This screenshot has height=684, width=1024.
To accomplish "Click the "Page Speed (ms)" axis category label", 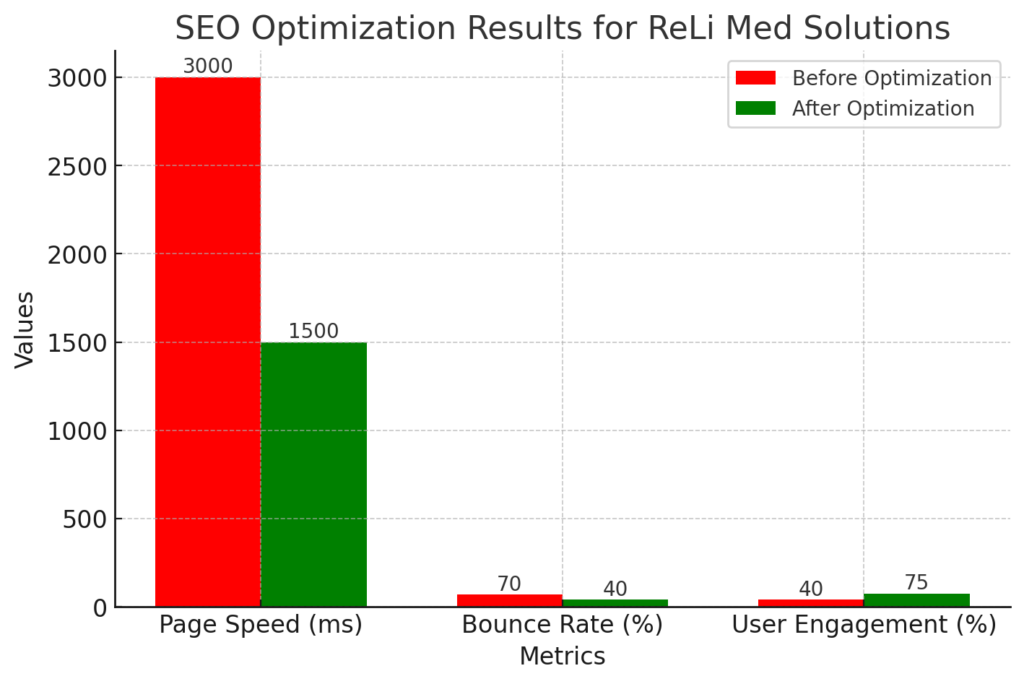I will 261,626.
